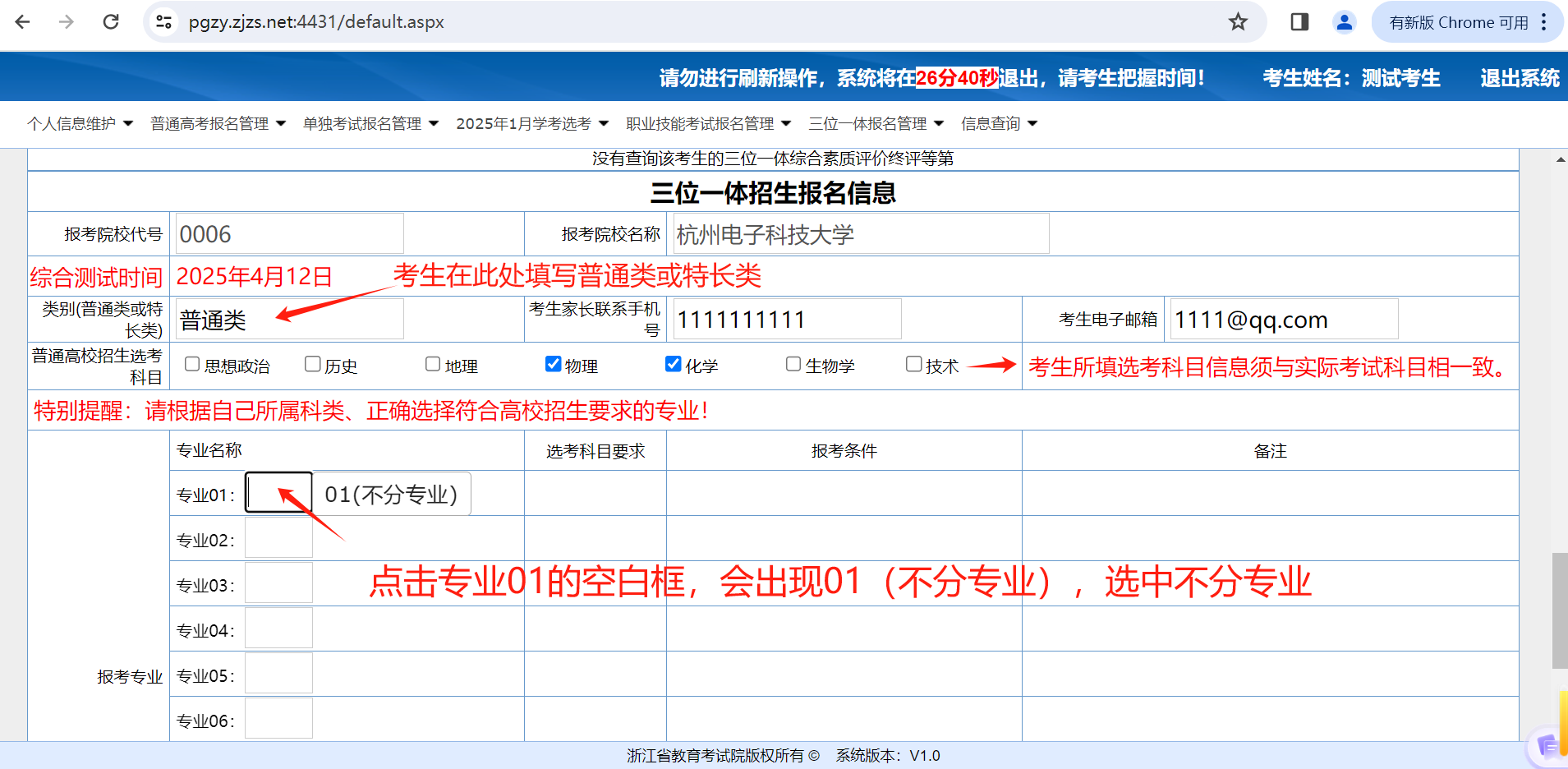This screenshot has height=769, width=1568.
Task: Click the 专业02 input box
Action: [x=278, y=539]
